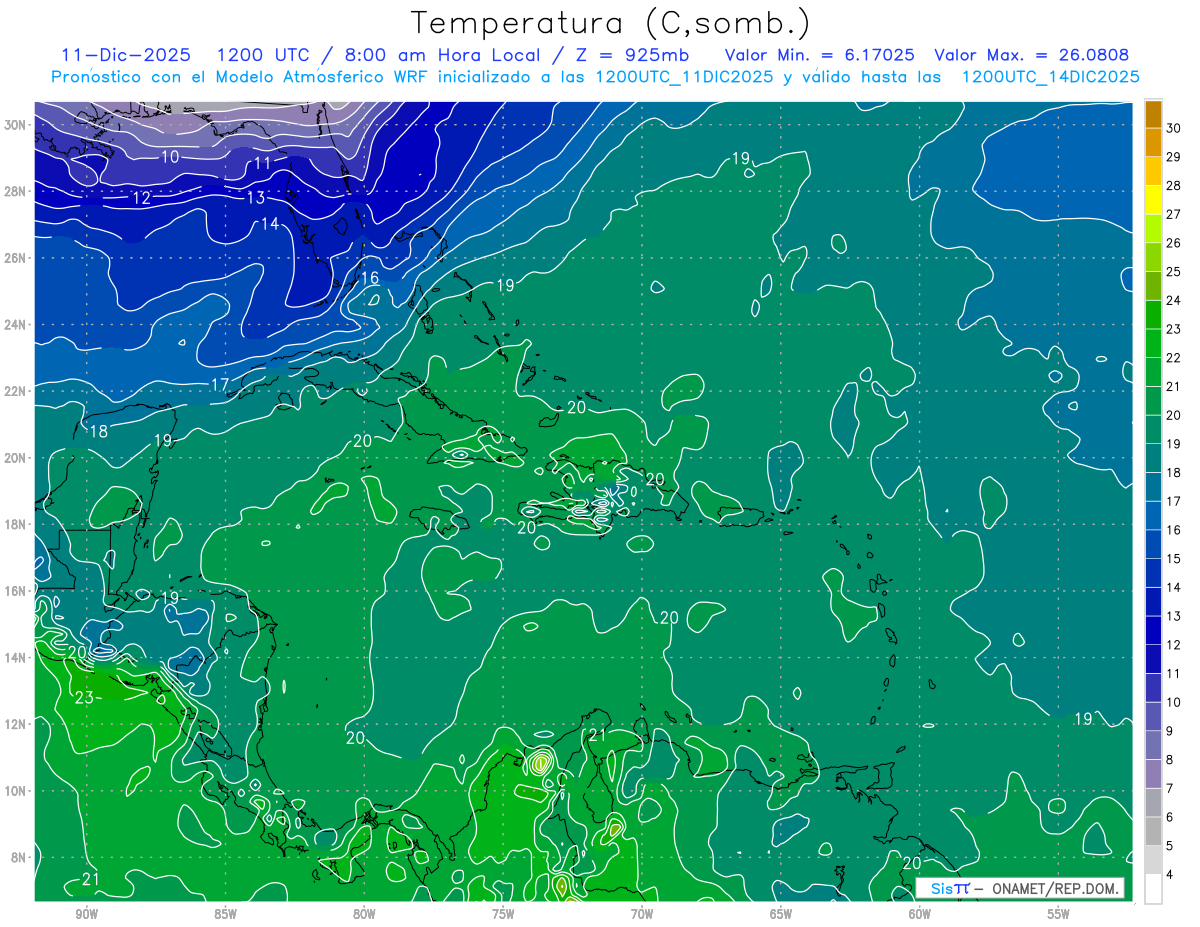Image resolution: width=1200 pixels, height=927 pixels.
Task: Click the colorbar scale label '30'
Action: pos(1174,127)
